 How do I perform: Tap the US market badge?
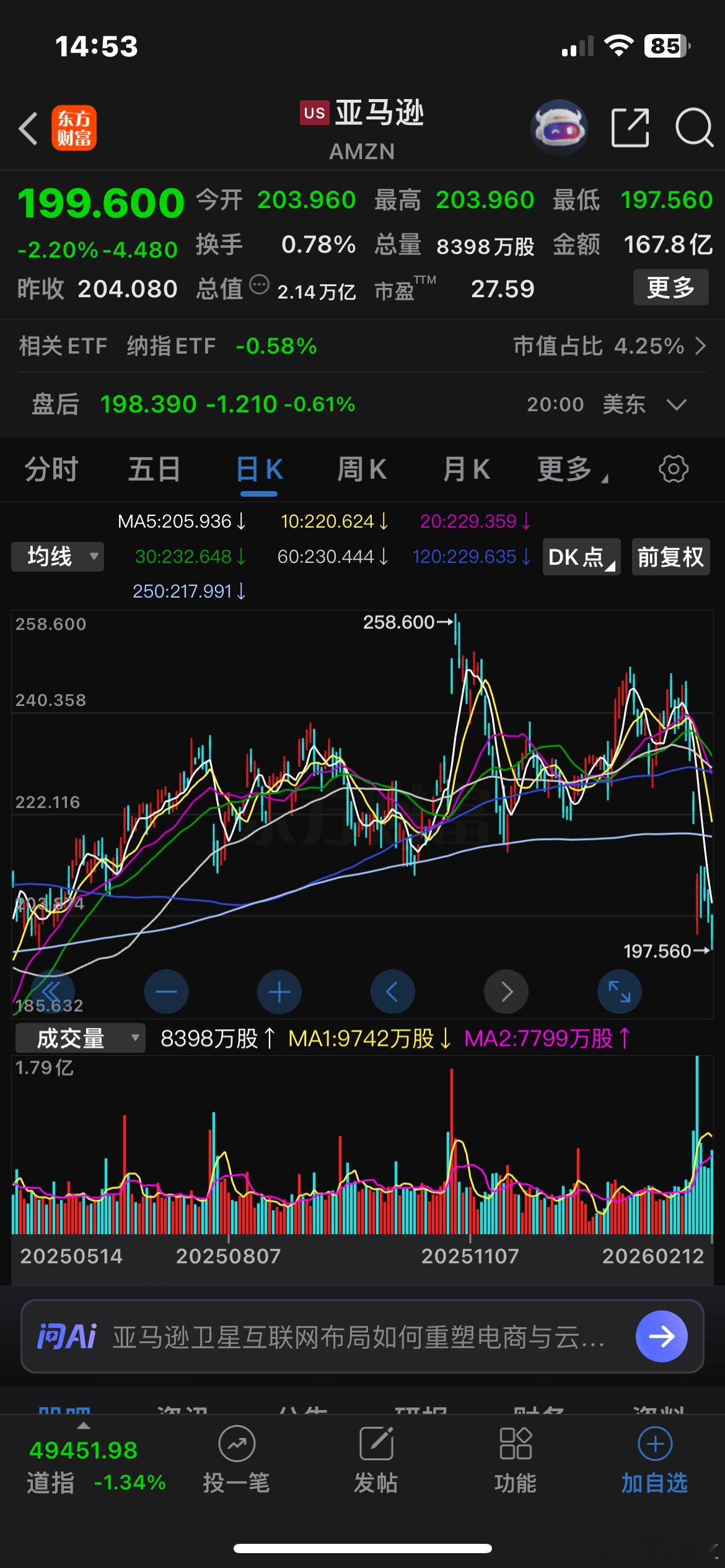(314, 113)
